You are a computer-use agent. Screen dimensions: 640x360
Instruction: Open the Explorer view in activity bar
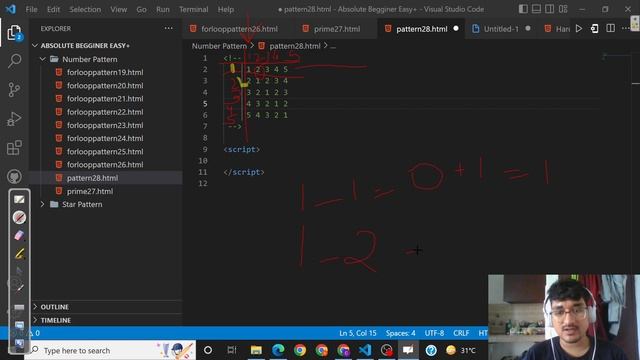[14, 33]
